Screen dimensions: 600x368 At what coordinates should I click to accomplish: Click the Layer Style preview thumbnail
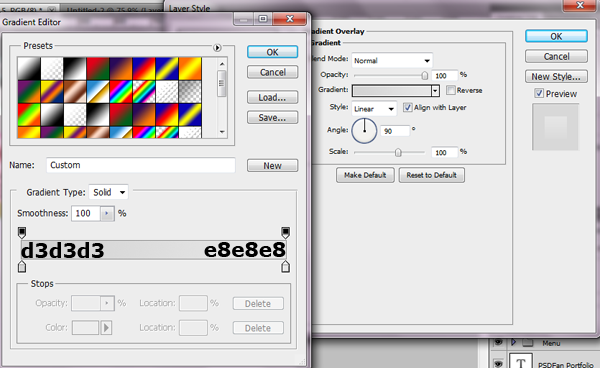pyautogui.click(x=556, y=127)
